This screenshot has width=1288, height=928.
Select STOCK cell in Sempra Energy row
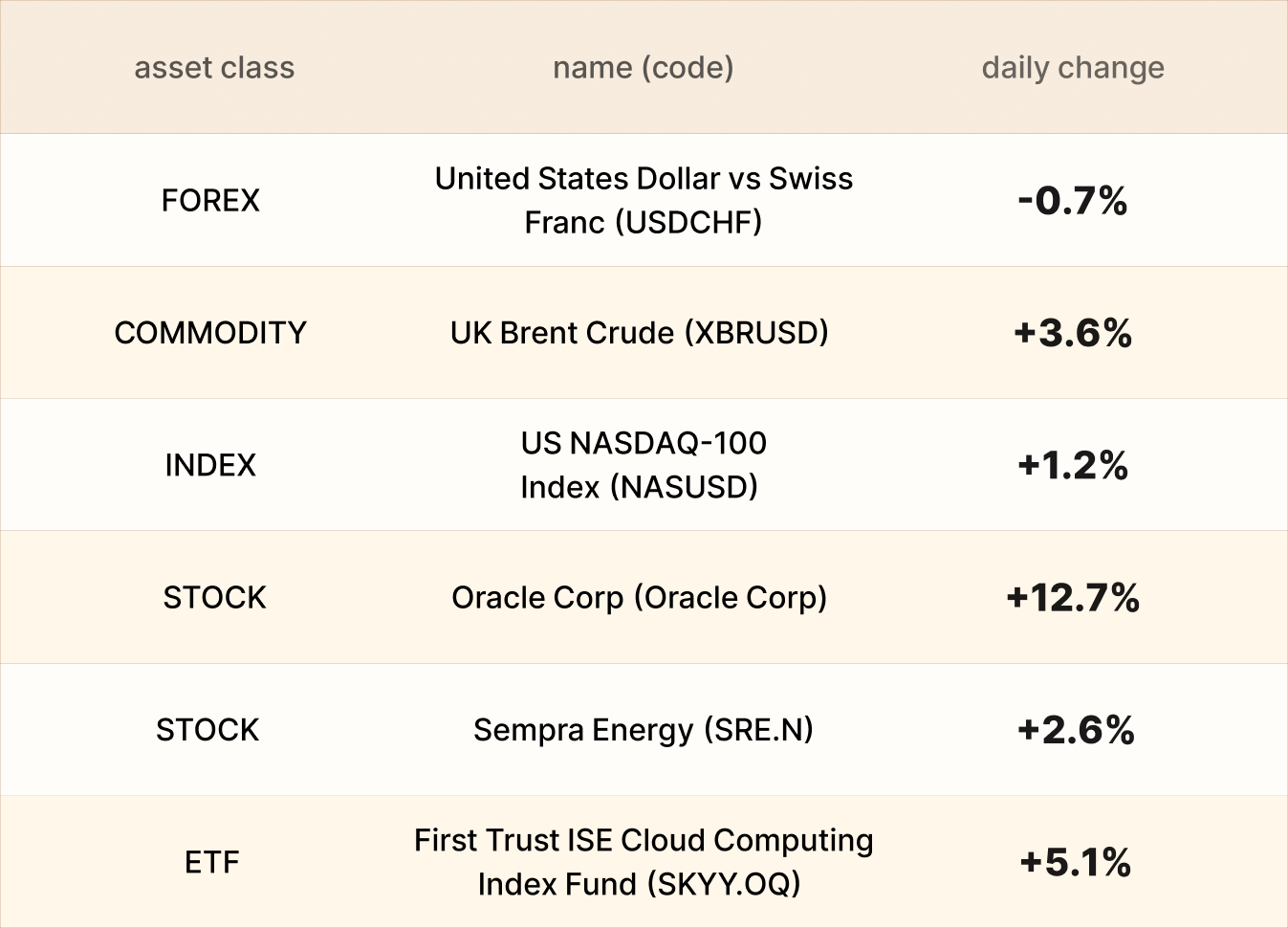pyautogui.click(x=207, y=730)
